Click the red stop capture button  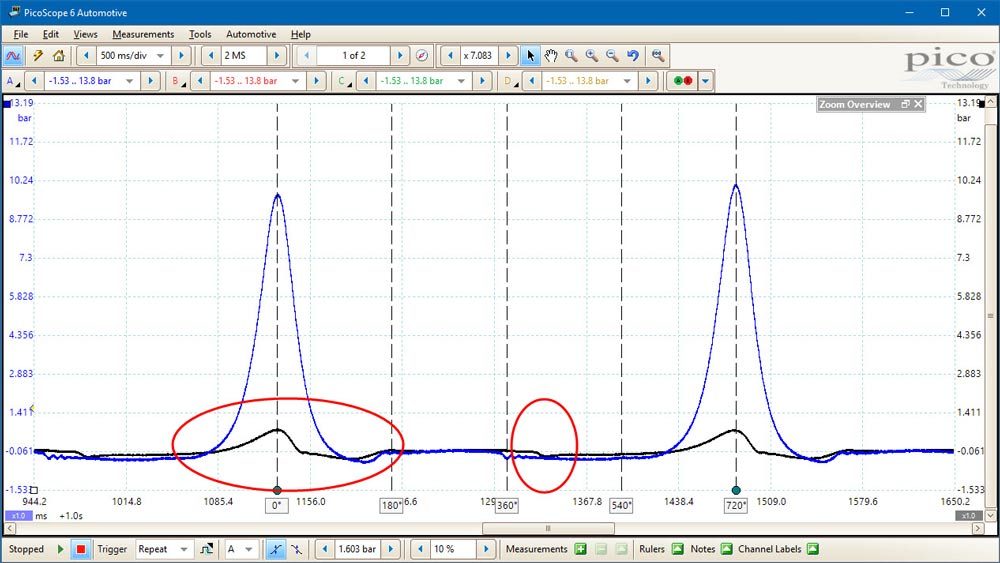tap(80, 549)
